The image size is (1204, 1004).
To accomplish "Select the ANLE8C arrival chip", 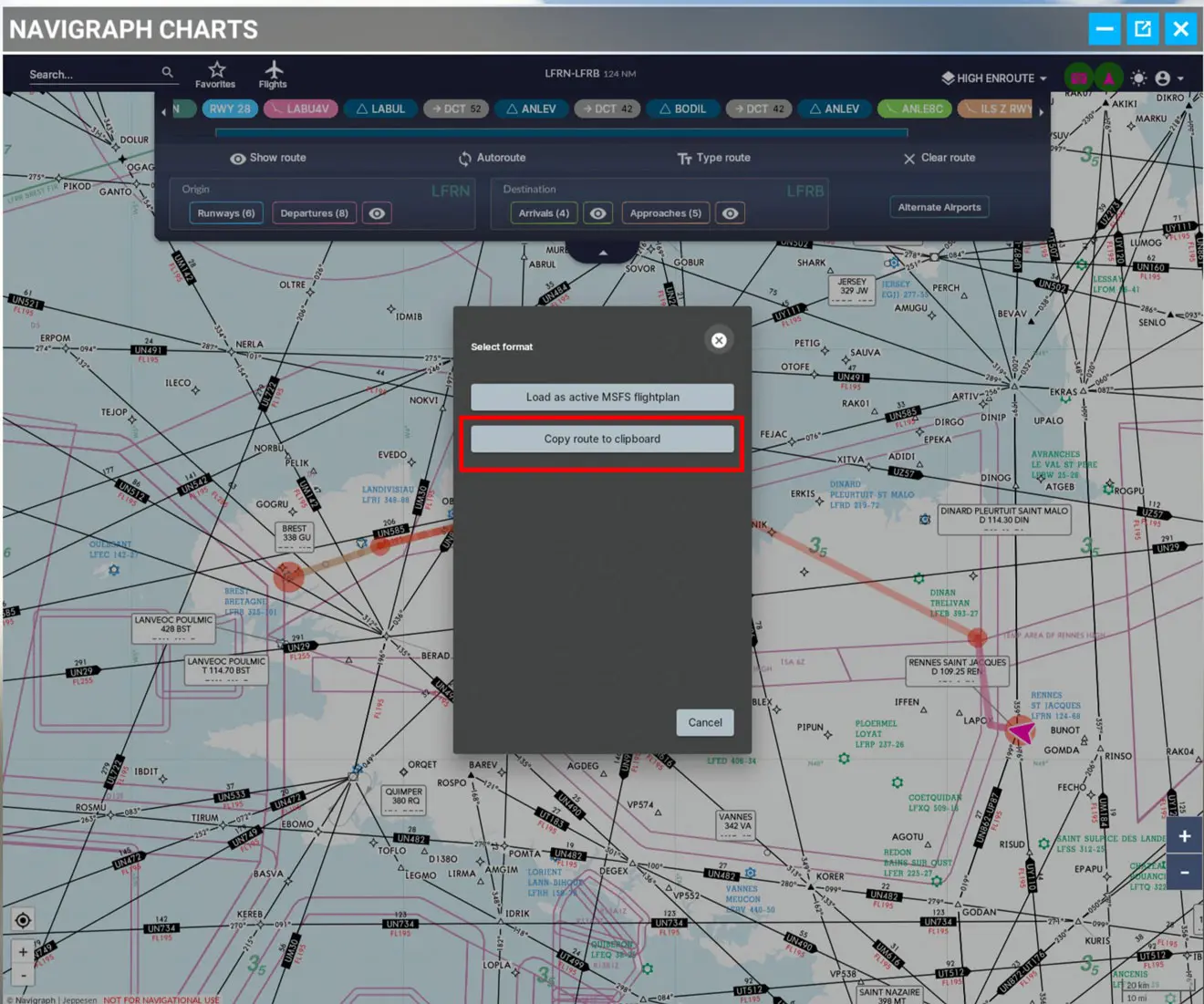I will tap(914, 109).
